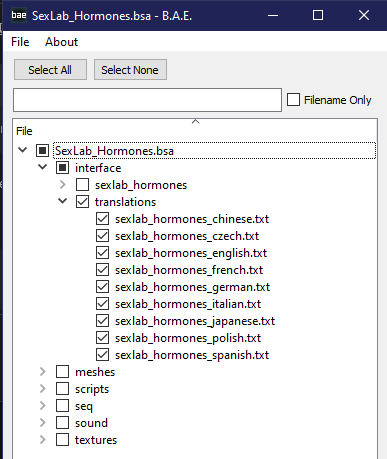387x459 pixels.
Task: Uncheck sexlab_hormones_italian.txt checkbox
Action: (102, 304)
